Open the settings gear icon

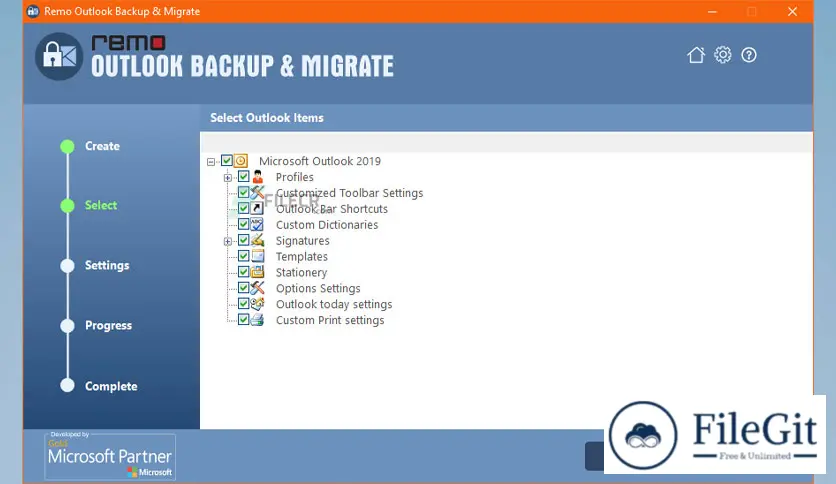click(723, 55)
